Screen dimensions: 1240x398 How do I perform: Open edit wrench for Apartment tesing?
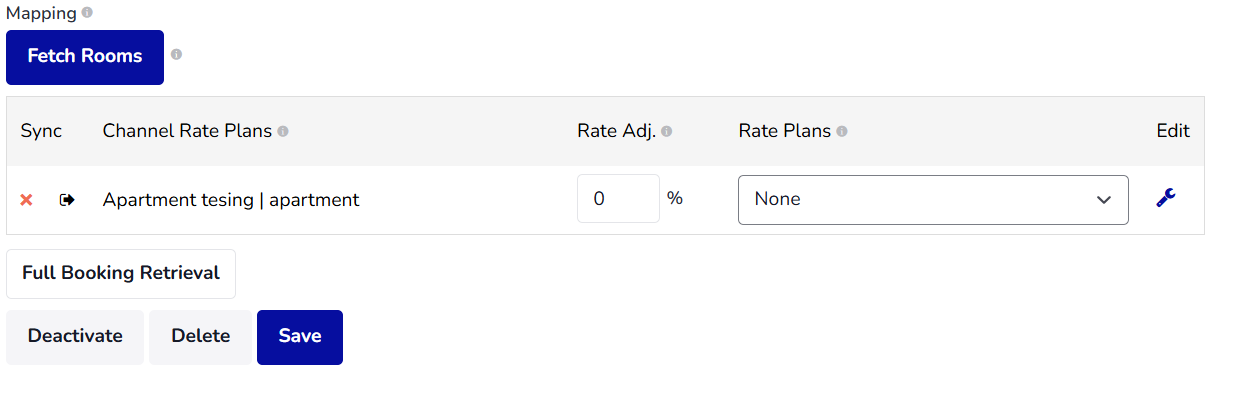(x=1165, y=198)
